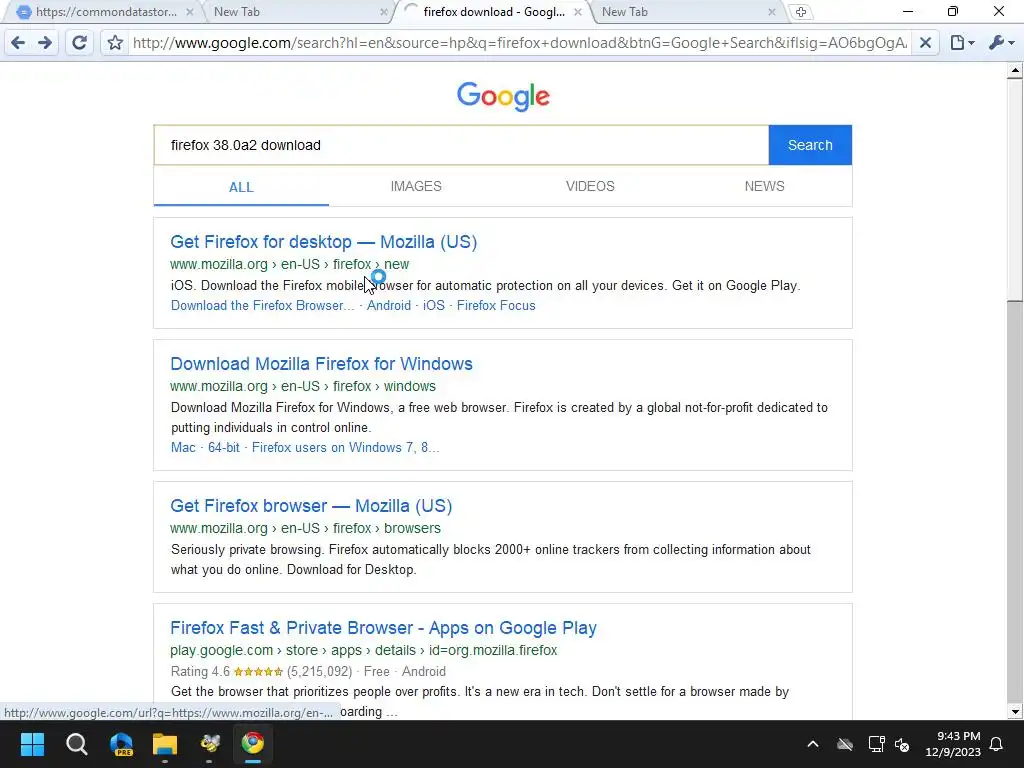Open Firefox Fast & Private Browser result
Image resolution: width=1024 pixels, height=768 pixels.
383,628
